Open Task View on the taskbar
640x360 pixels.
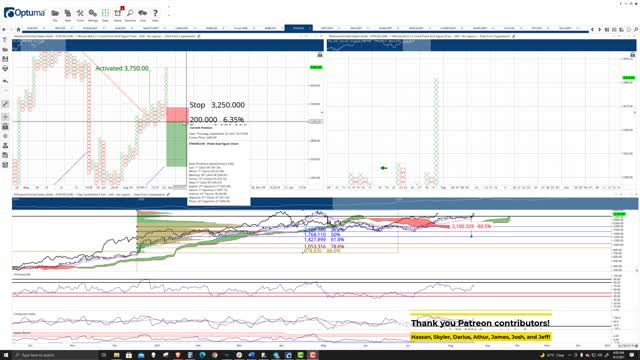click(x=104, y=355)
